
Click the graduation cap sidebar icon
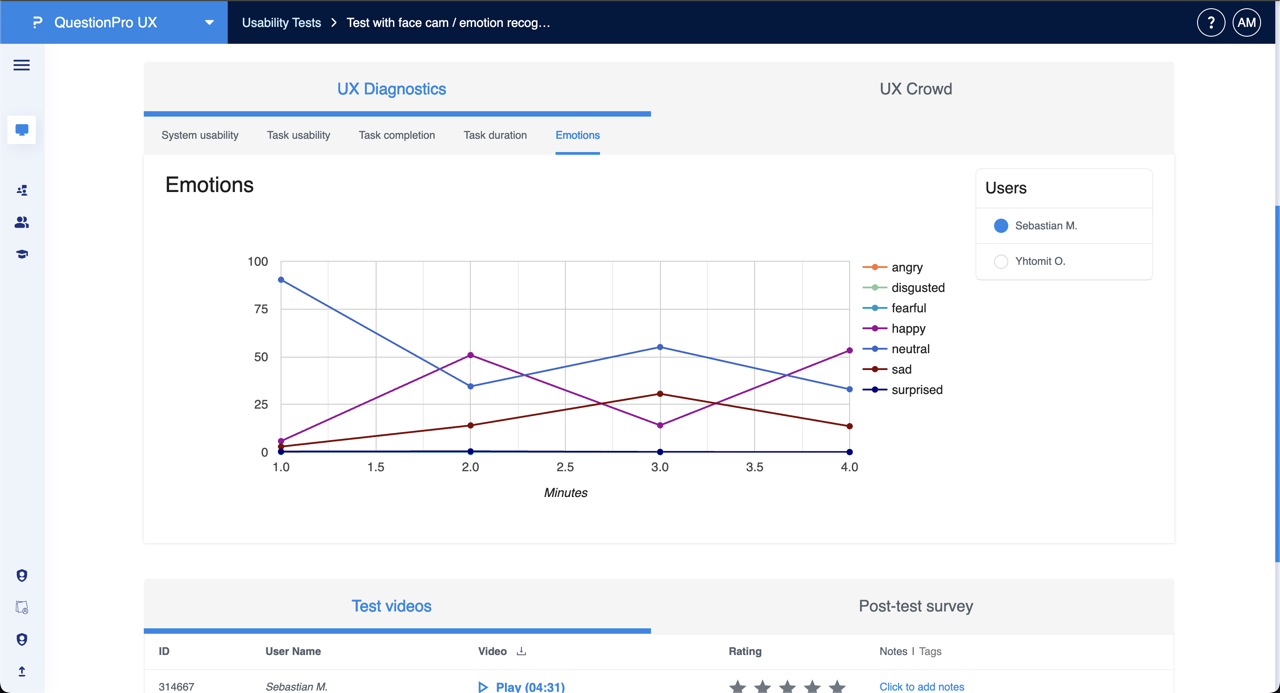21,255
